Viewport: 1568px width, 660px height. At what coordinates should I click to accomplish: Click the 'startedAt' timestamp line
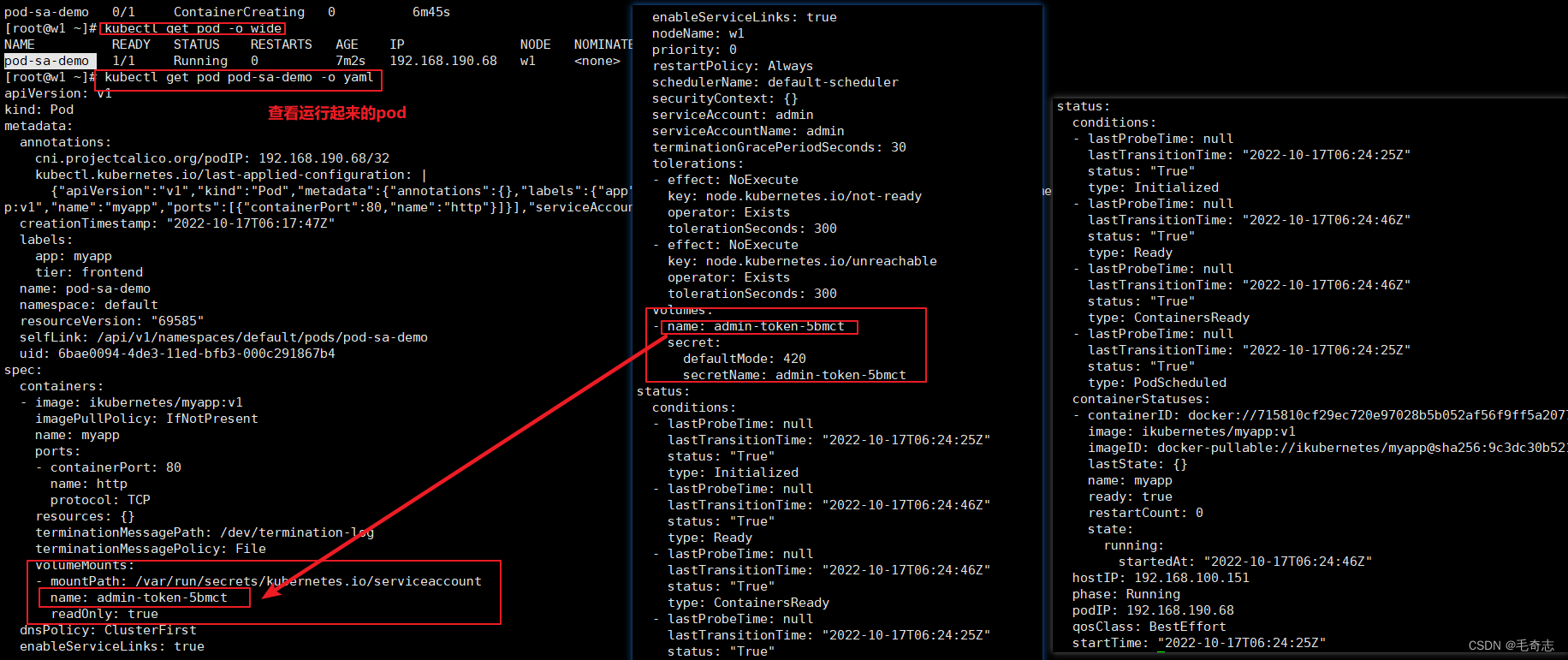1245,562
